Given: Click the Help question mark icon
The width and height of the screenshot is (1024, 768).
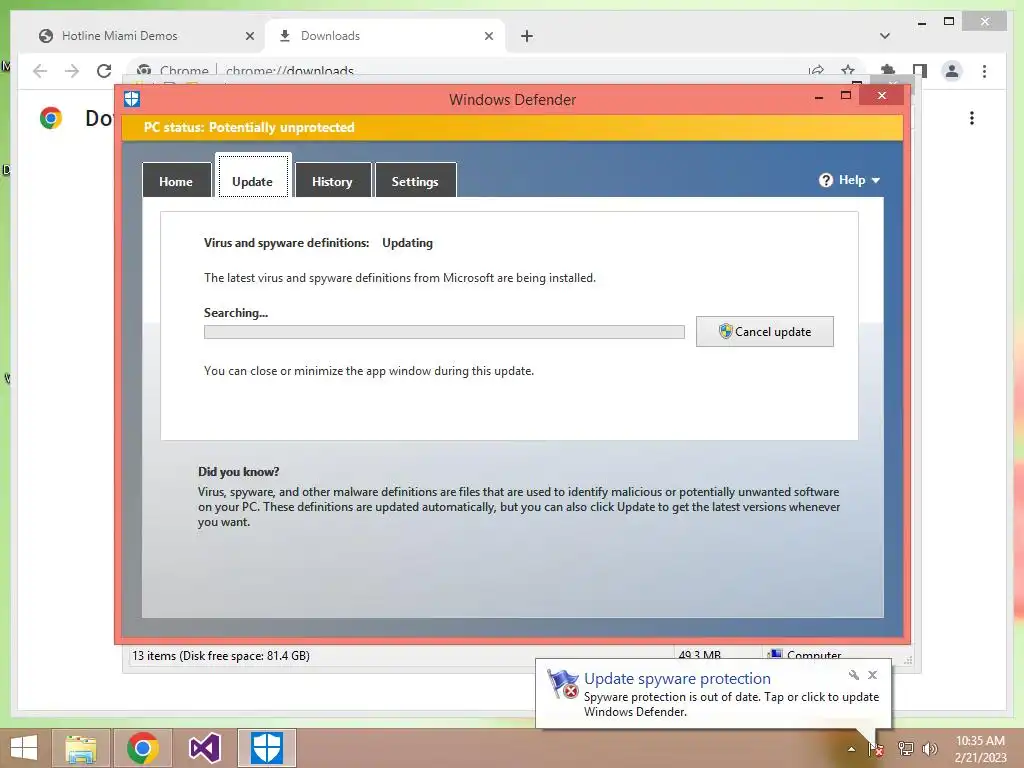Looking at the screenshot, I should [x=825, y=180].
